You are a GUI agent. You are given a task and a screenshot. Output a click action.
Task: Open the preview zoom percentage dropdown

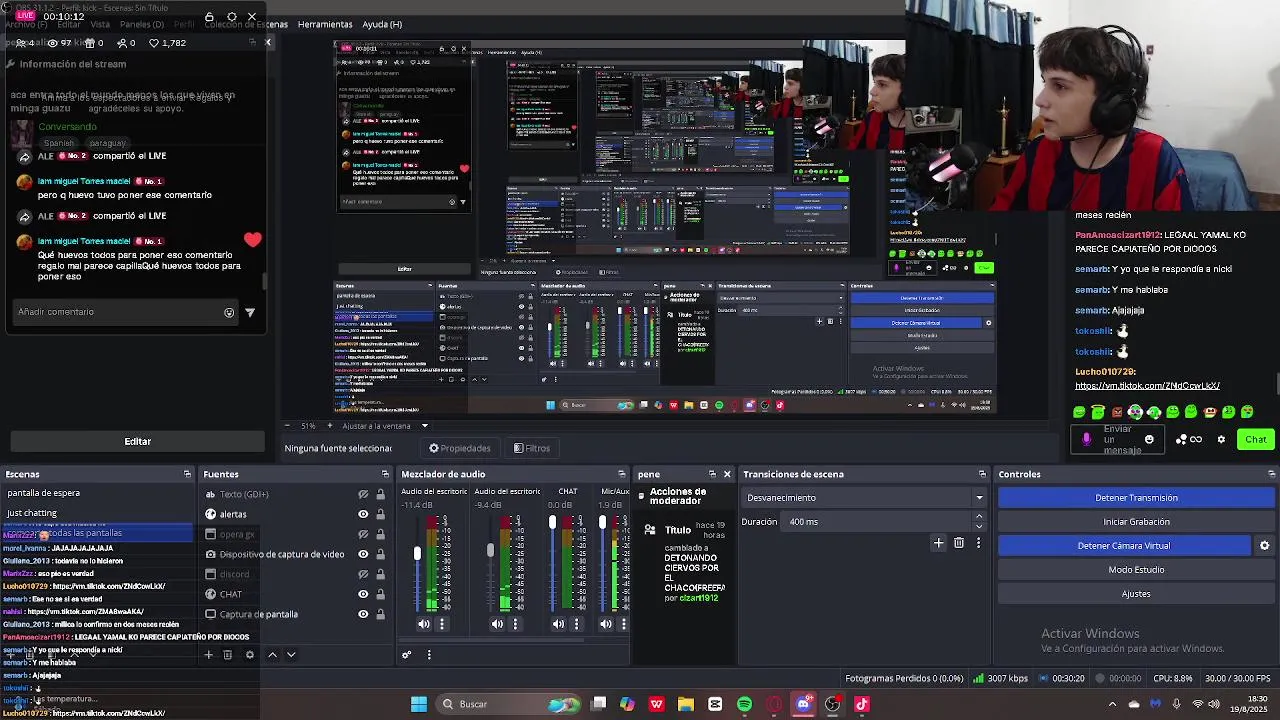(x=308, y=426)
